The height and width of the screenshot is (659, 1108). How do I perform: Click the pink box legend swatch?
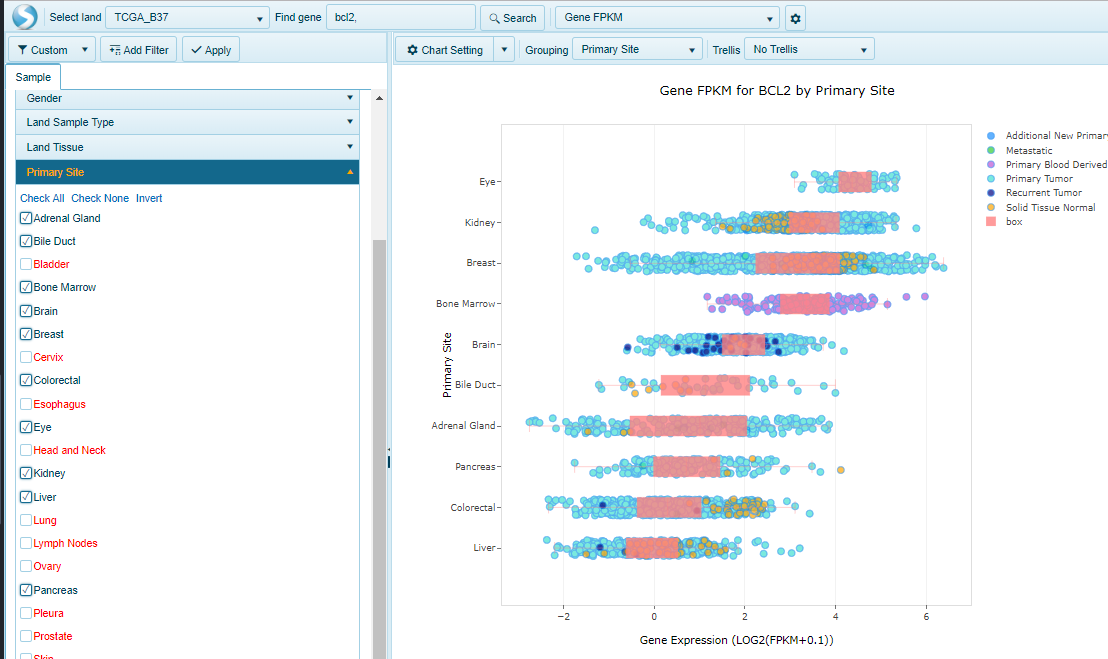990,222
